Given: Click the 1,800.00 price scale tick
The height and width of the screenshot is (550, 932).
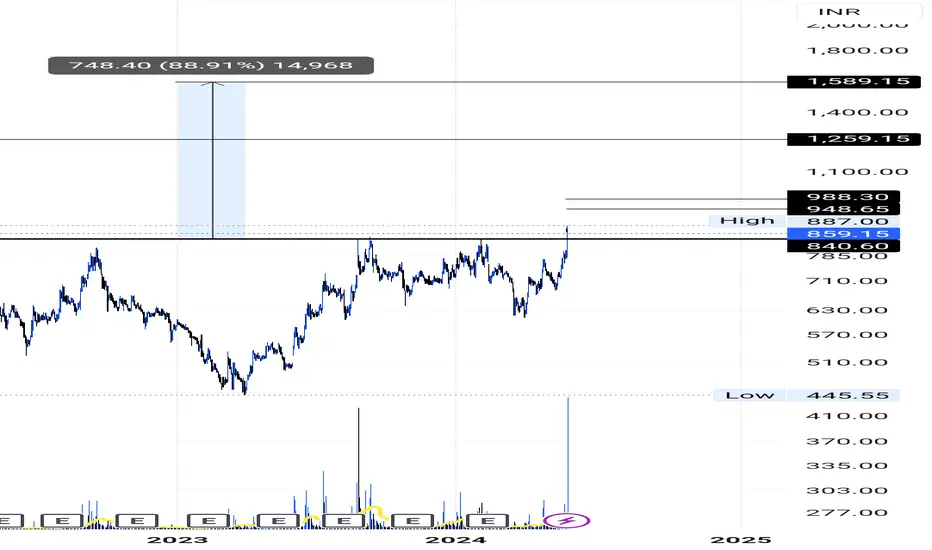Looking at the screenshot, I should pos(858,51).
